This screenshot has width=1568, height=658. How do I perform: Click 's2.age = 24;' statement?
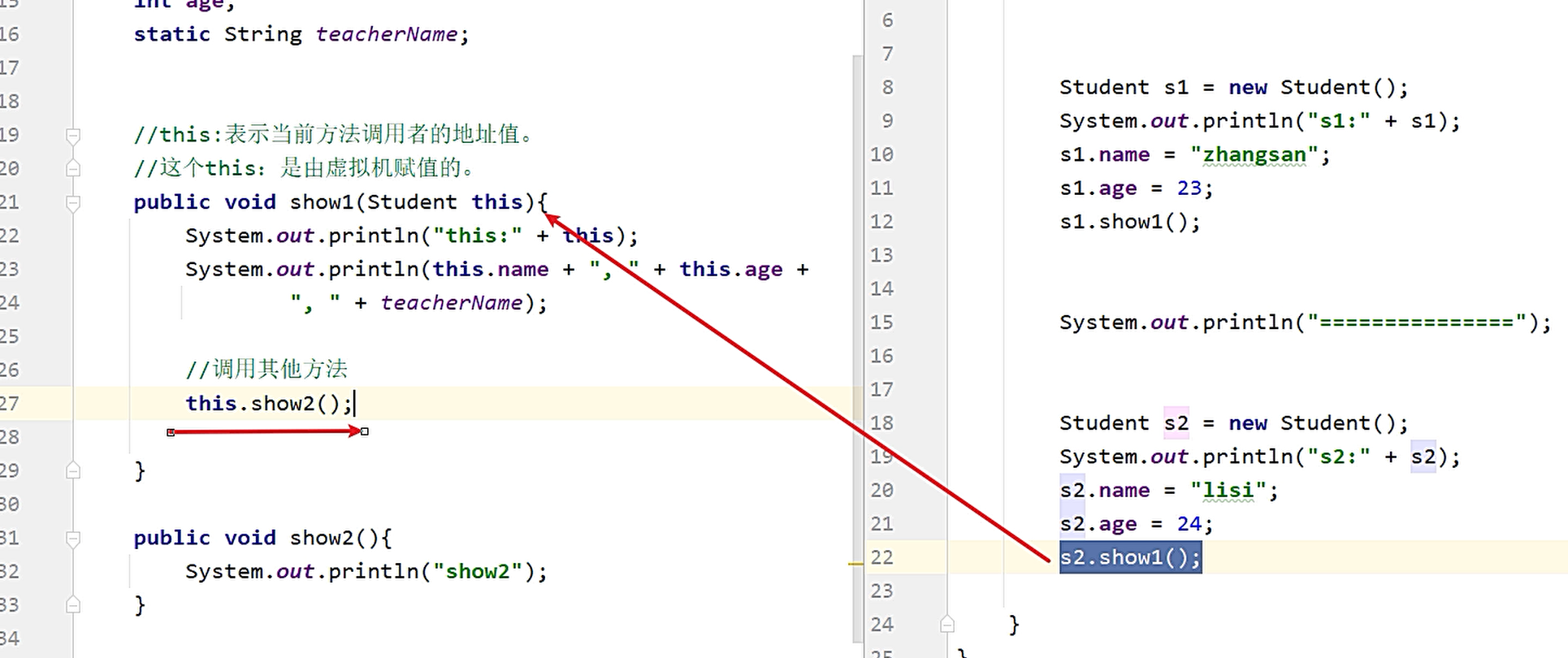coord(1136,524)
